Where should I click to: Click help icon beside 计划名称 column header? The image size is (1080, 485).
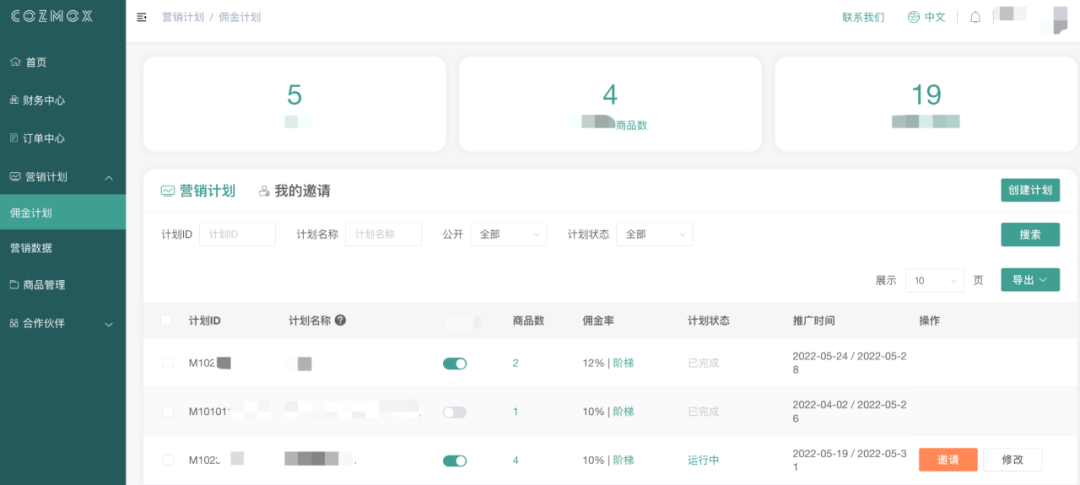click(341, 321)
